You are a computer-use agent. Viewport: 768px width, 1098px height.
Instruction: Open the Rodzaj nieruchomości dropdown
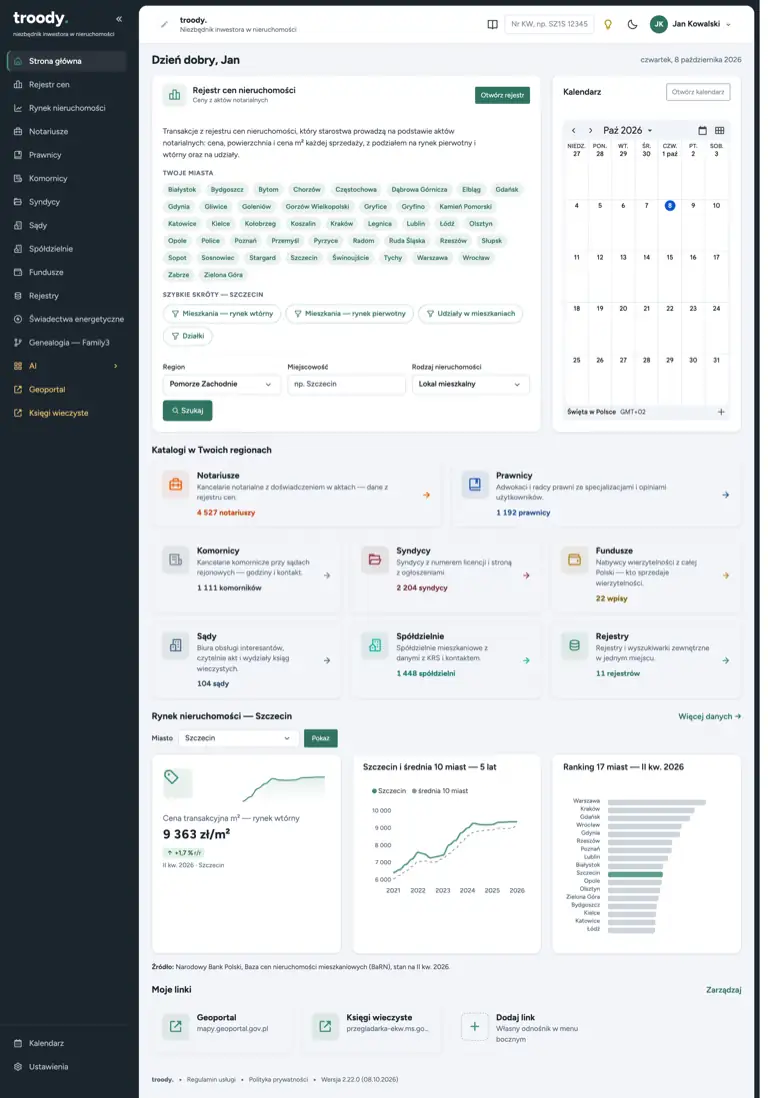[470, 384]
